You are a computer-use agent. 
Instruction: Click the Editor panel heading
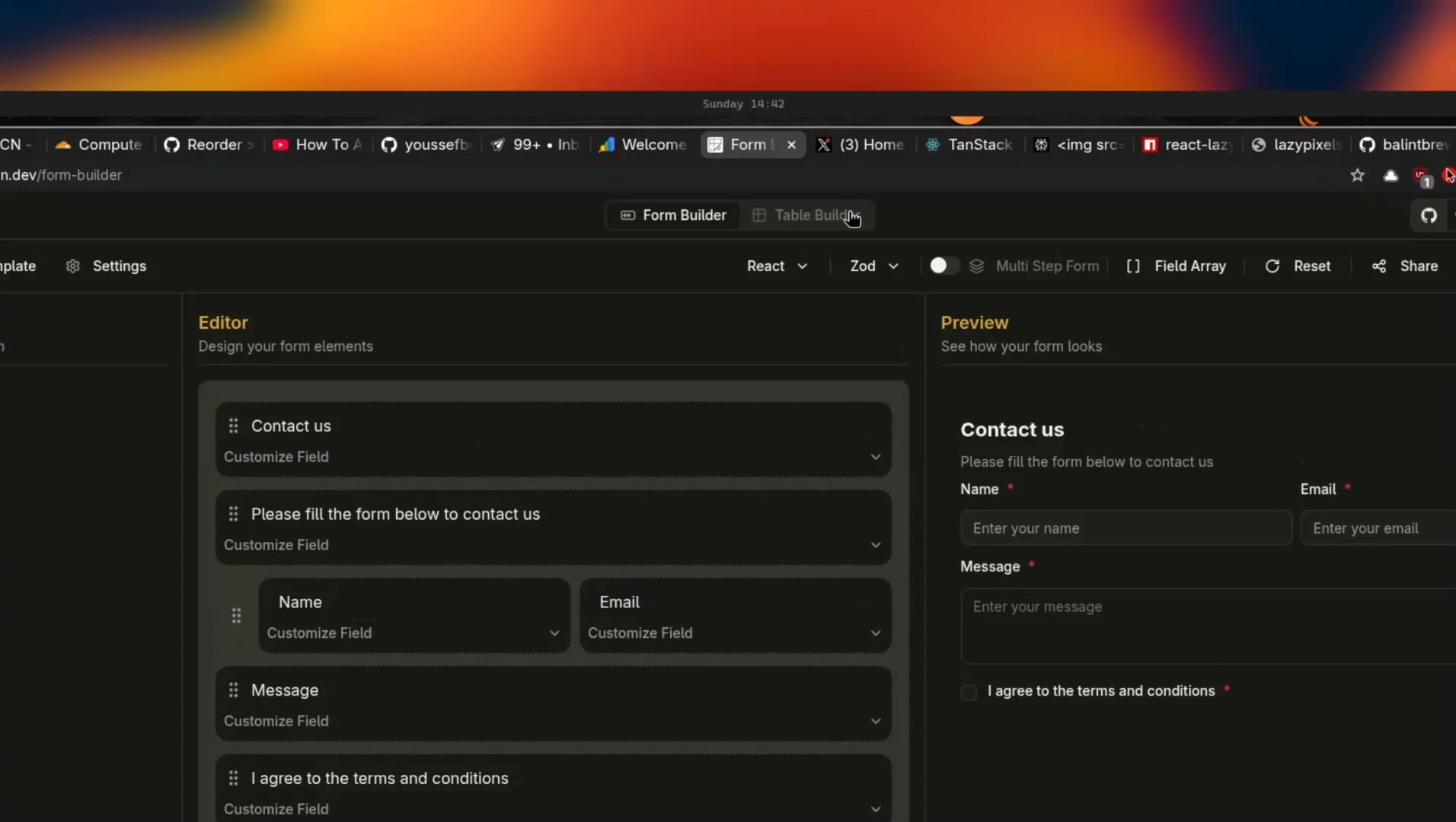(x=223, y=322)
